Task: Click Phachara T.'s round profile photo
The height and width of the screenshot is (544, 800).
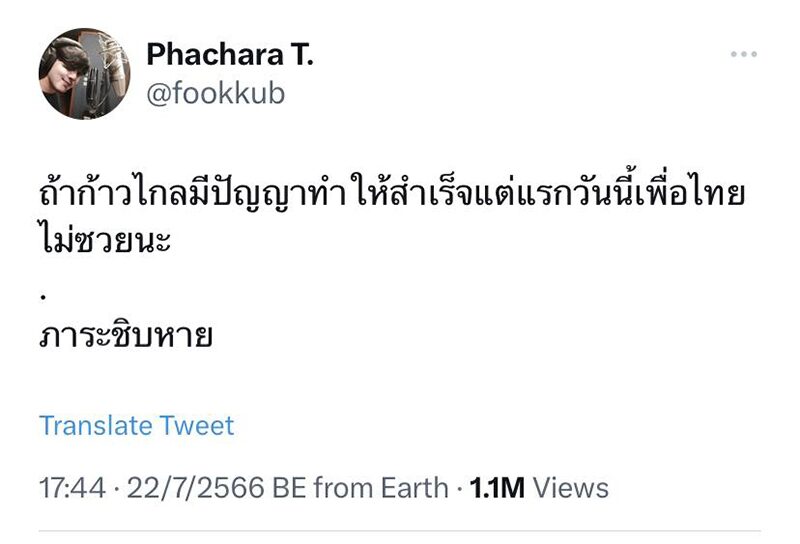Action: tap(84, 73)
